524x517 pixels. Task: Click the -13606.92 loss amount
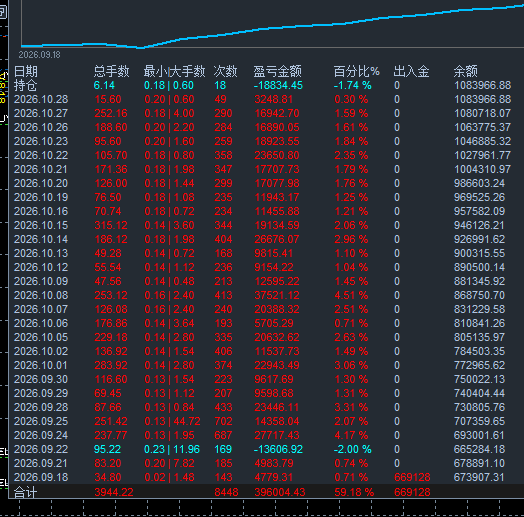point(278,449)
